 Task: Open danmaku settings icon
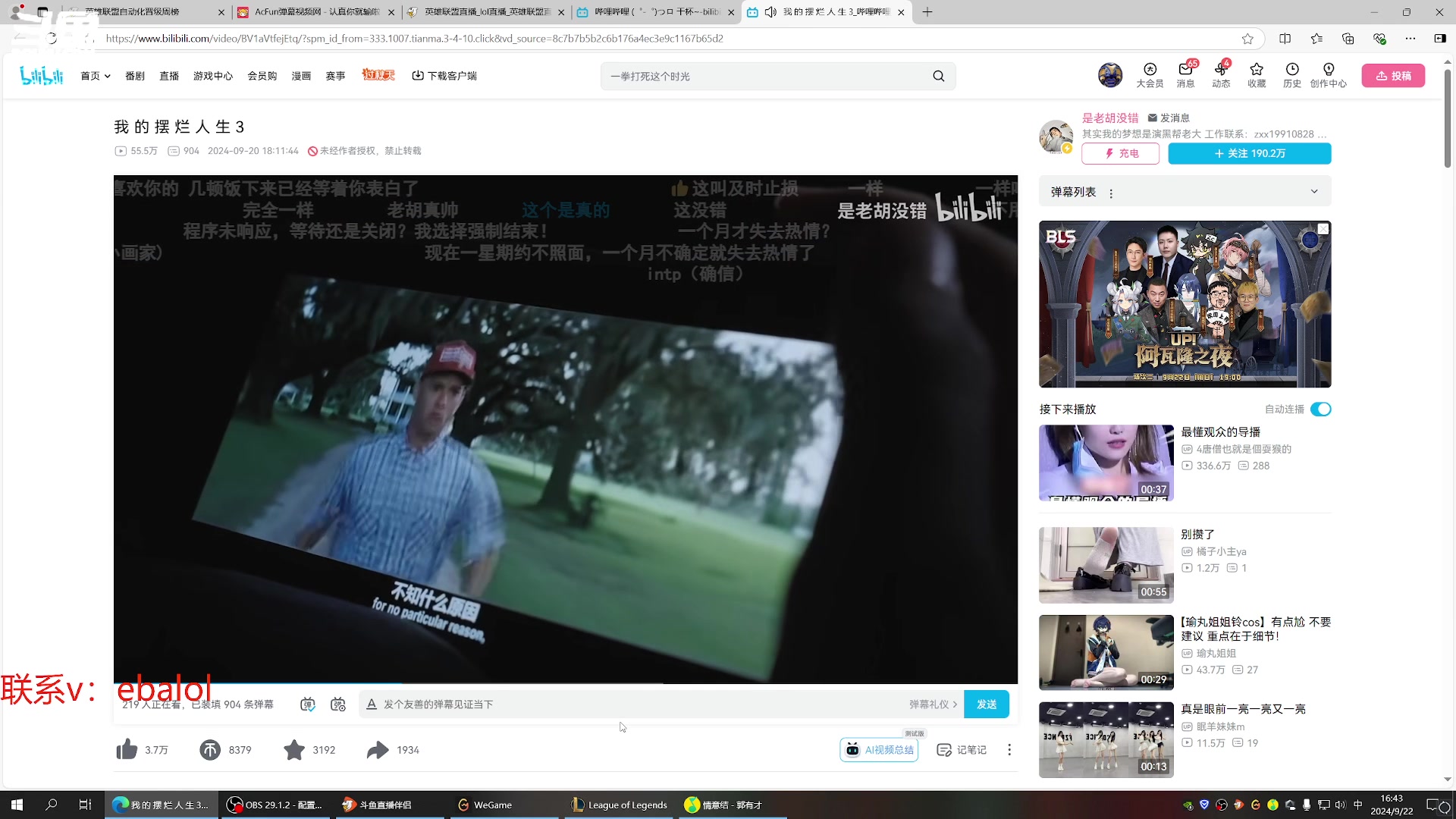click(338, 704)
